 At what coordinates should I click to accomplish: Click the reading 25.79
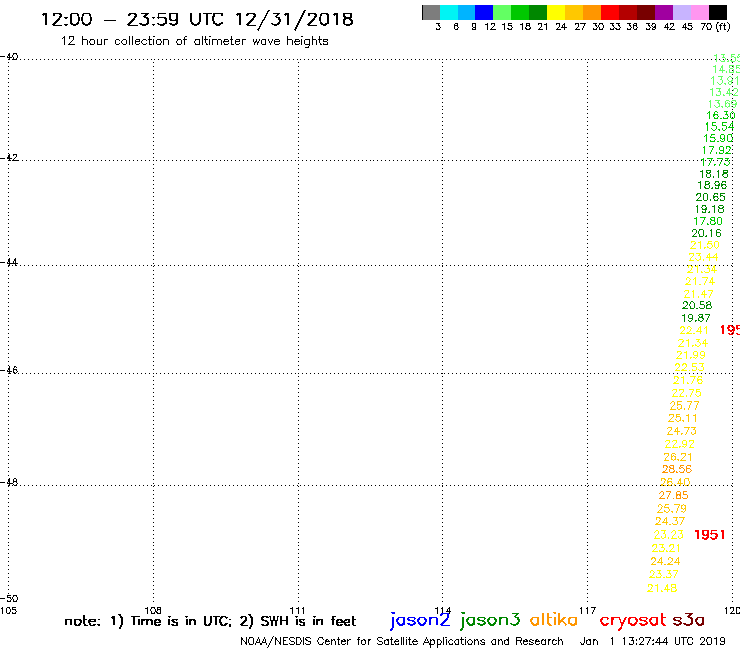(x=672, y=509)
